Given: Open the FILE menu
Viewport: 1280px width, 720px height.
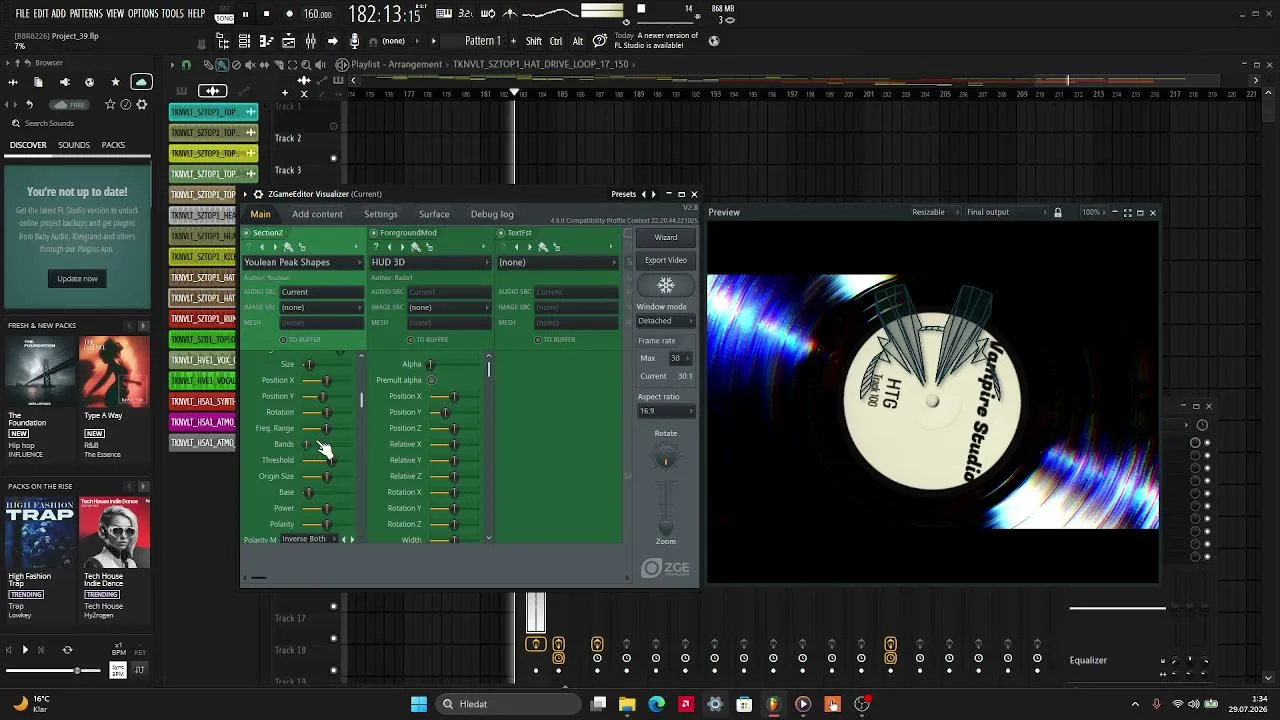Looking at the screenshot, I should coord(22,14).
